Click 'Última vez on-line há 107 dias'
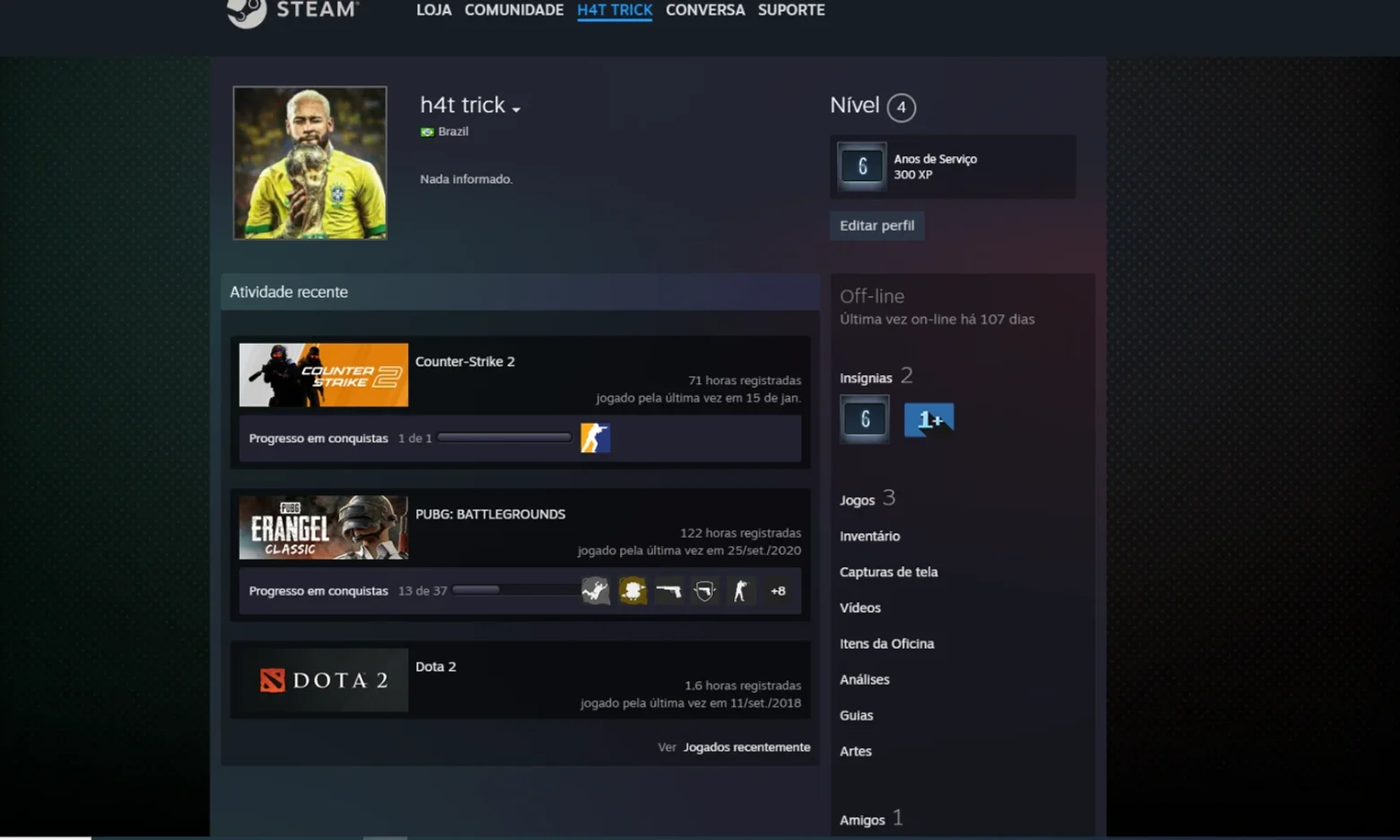 [x=937, y=319]
